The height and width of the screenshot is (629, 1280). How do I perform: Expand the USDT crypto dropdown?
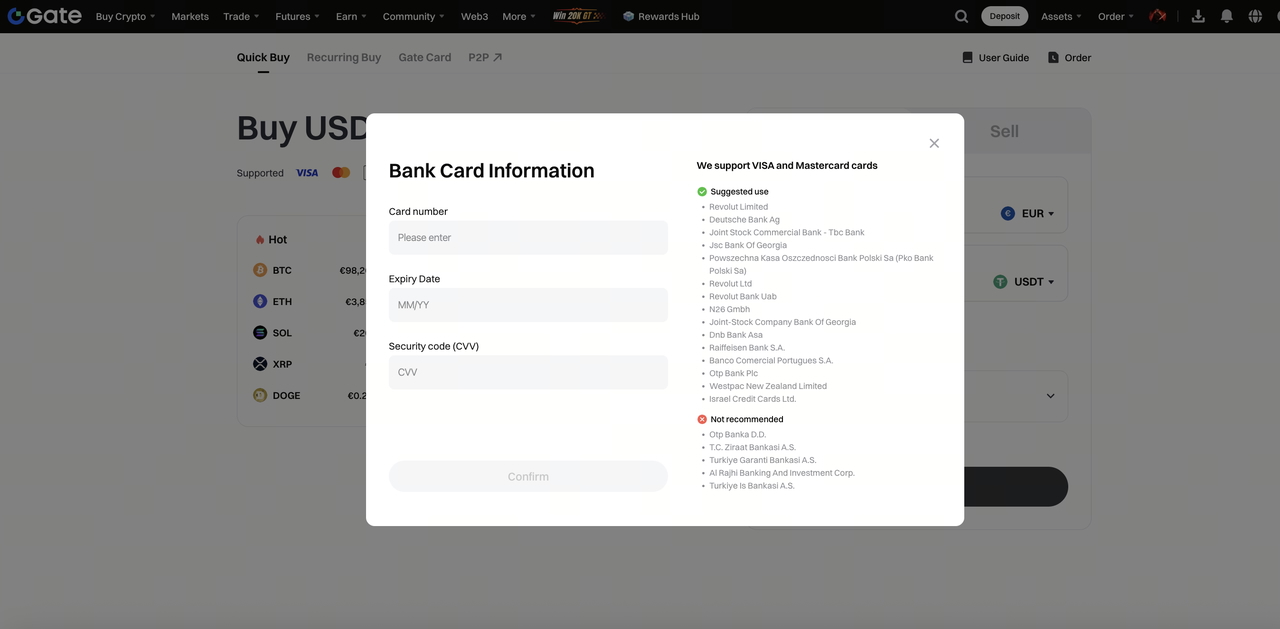point(1024,282)
